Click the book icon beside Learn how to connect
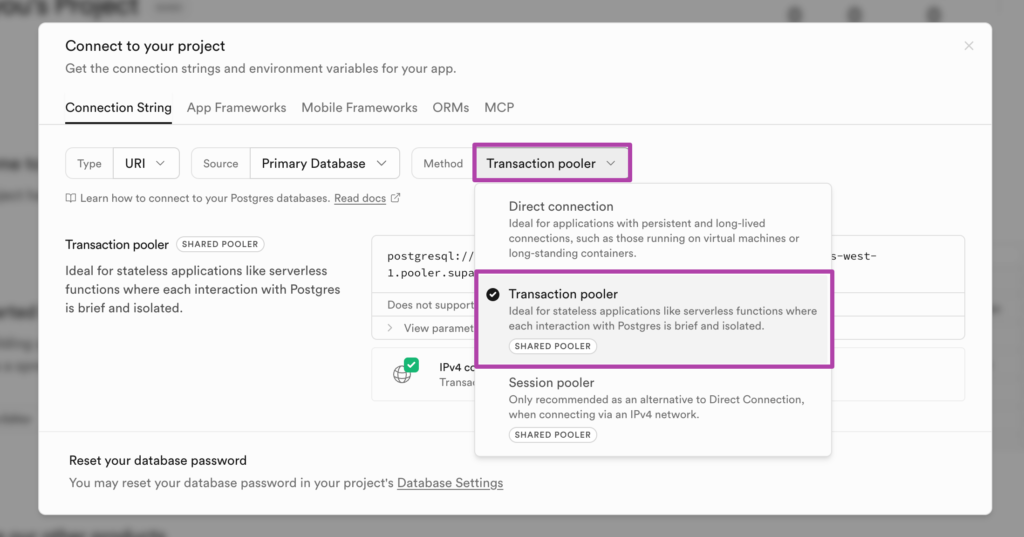The height and width of the screenshot is (537, 1024). click(71, 198)
